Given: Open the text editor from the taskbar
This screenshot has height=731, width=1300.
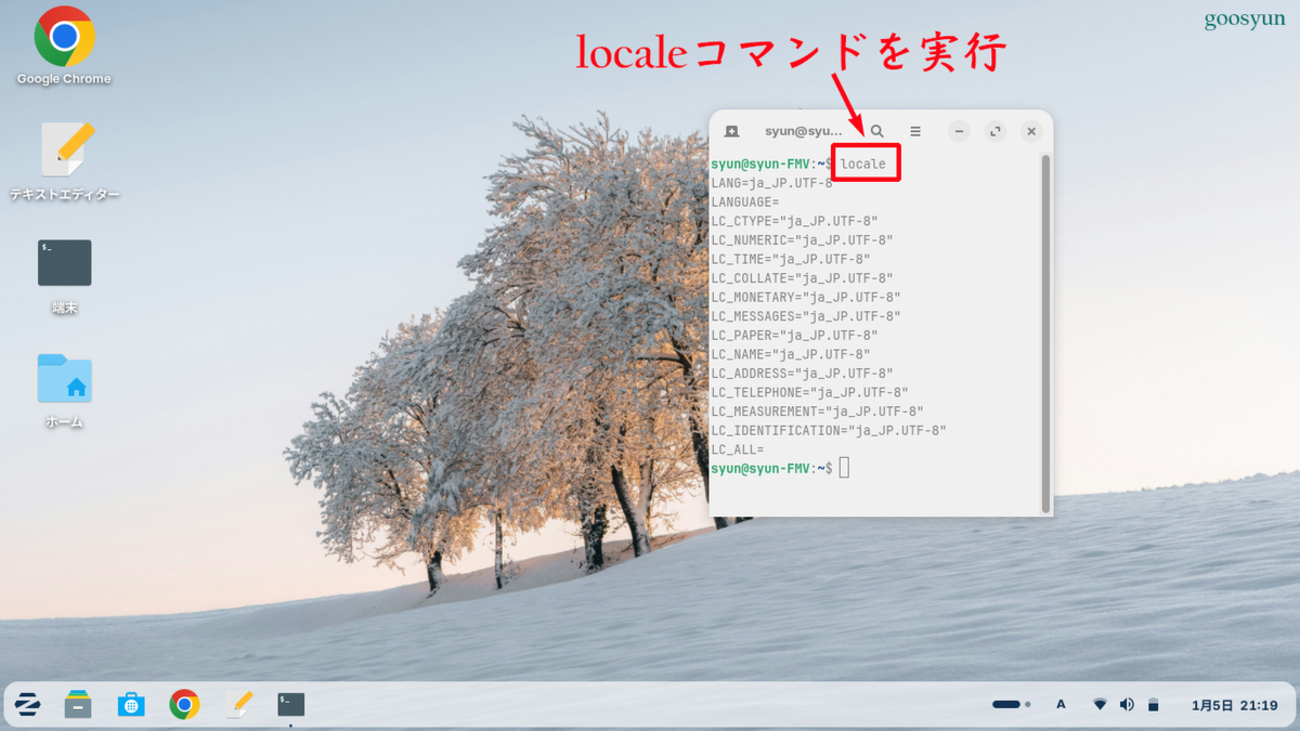Looking at the screenshot, I should 238,704.
